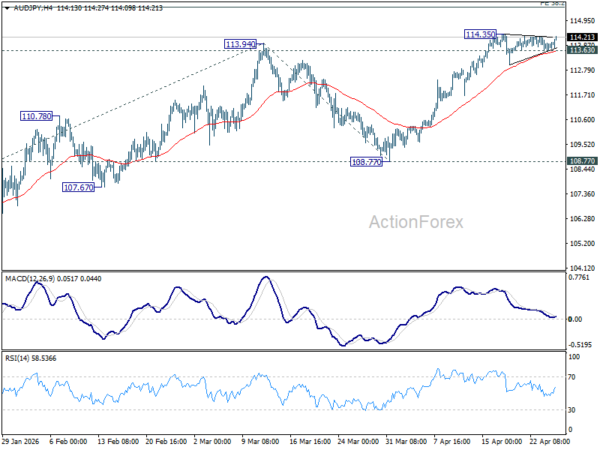Click the 109.520 price axis value
The image size is (600, 450).
582,145
